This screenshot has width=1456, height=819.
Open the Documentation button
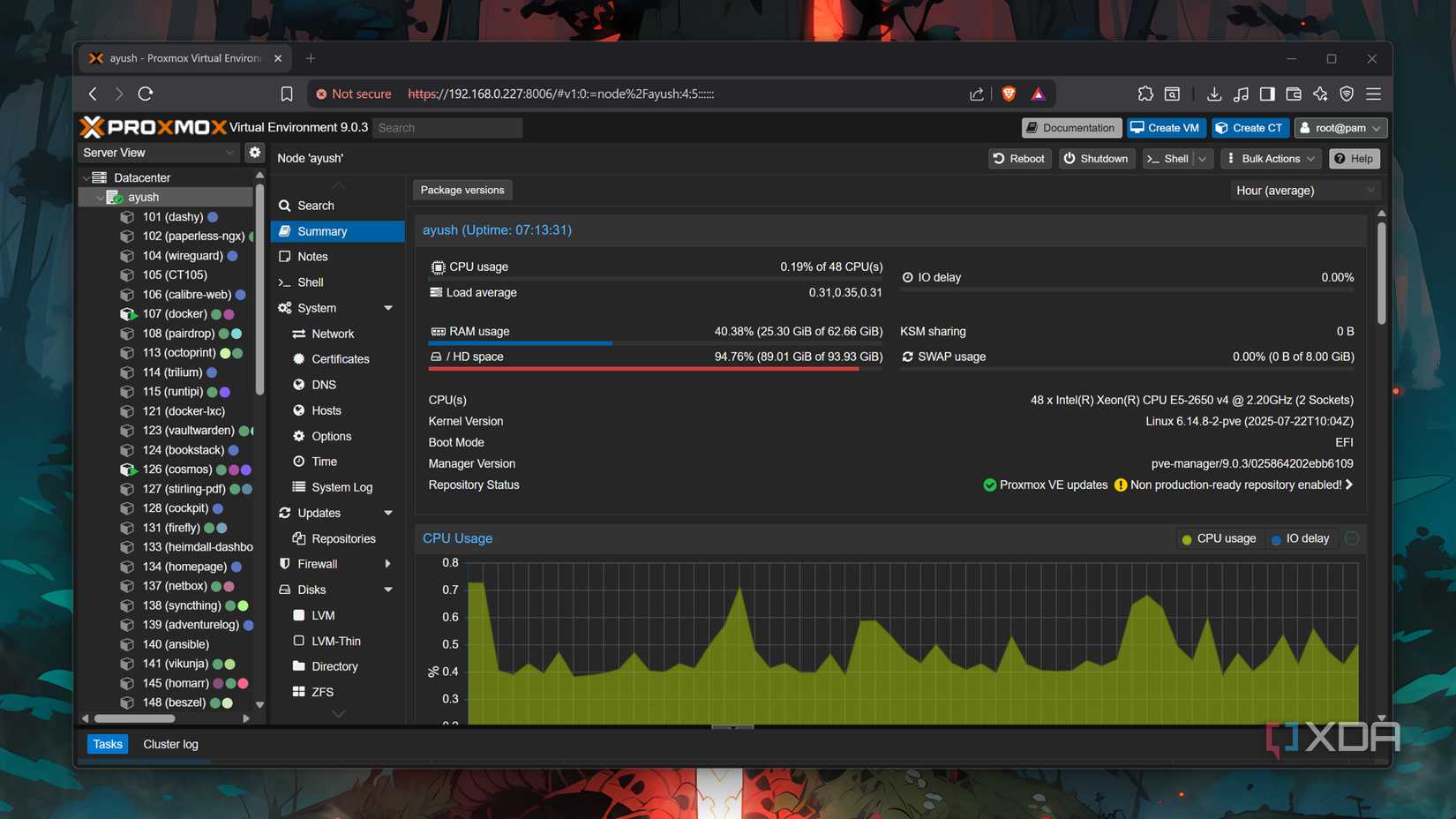pos(1071,128)
